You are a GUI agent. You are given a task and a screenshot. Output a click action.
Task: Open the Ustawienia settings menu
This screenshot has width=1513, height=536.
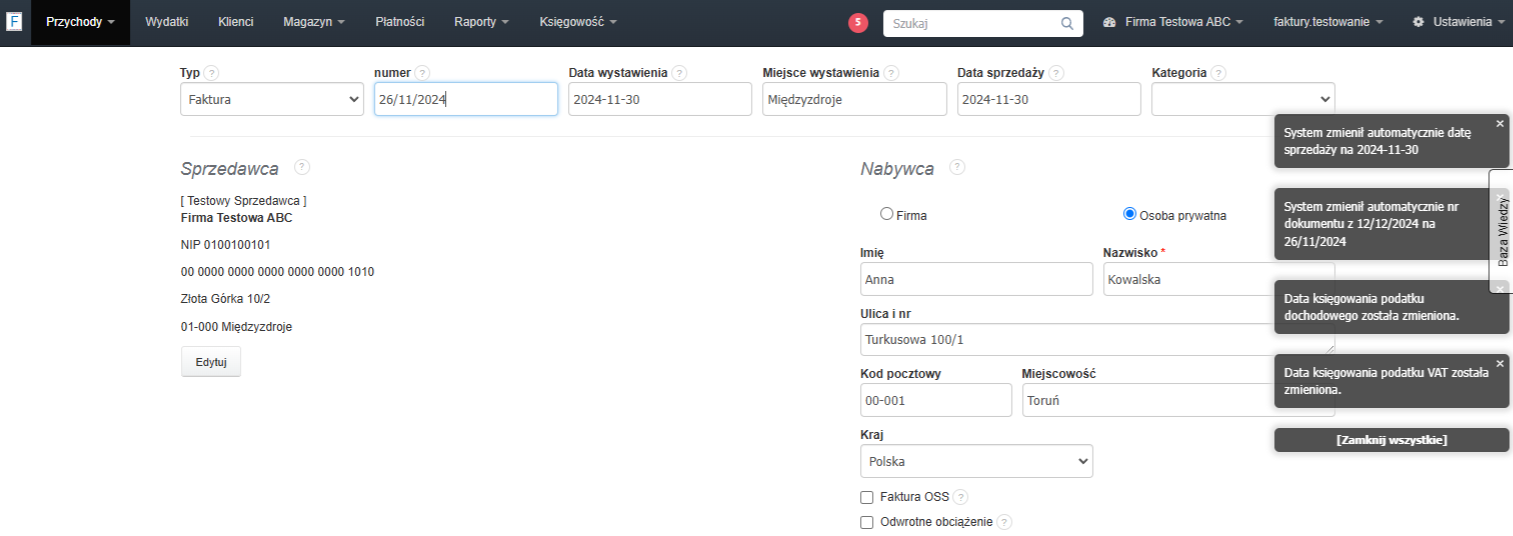point(1458,21)
